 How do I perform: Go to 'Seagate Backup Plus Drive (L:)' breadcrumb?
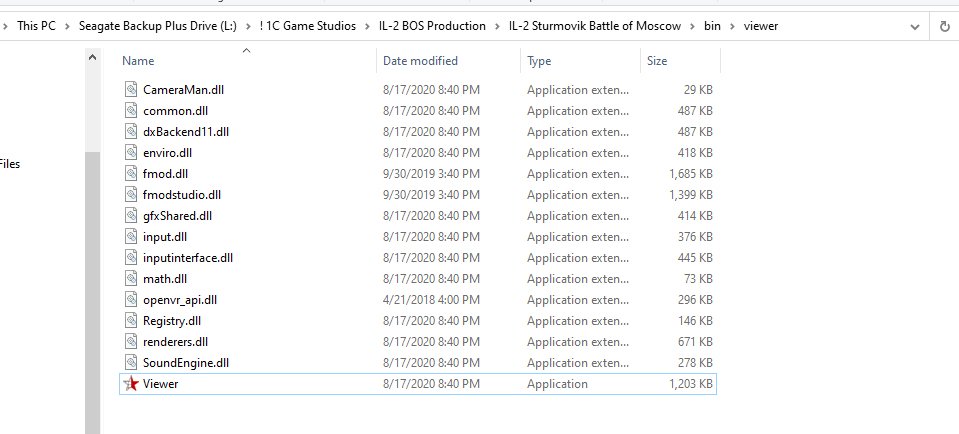157,26
